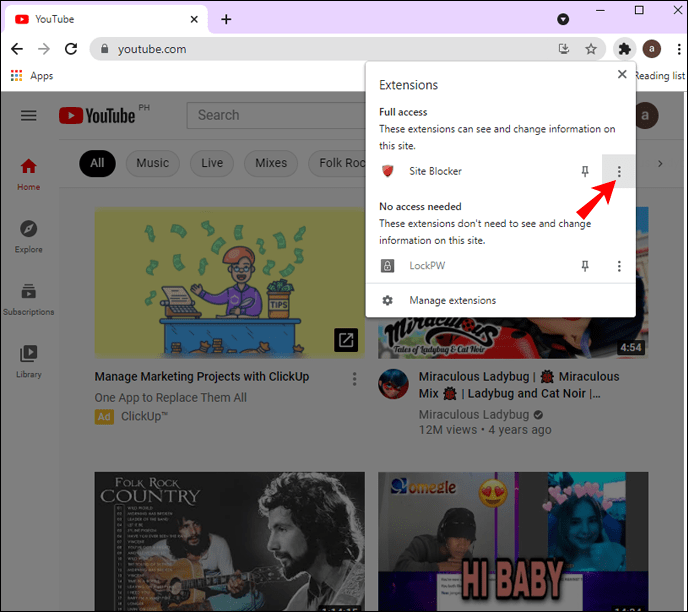Open Library in YouTube sidebar
688x612 pixels.
click(29, 362)
